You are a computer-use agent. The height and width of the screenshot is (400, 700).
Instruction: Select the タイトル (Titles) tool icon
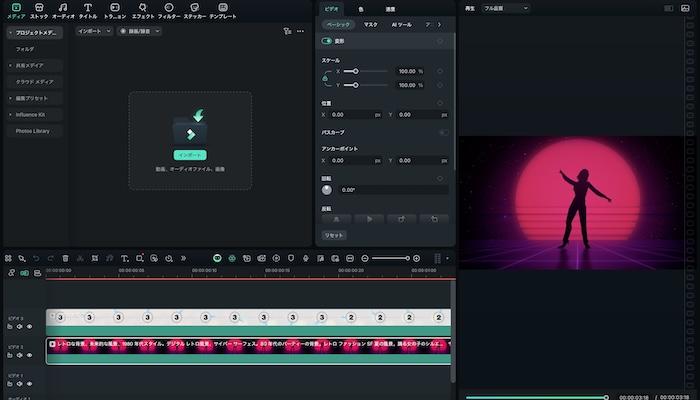pos(88,8)
